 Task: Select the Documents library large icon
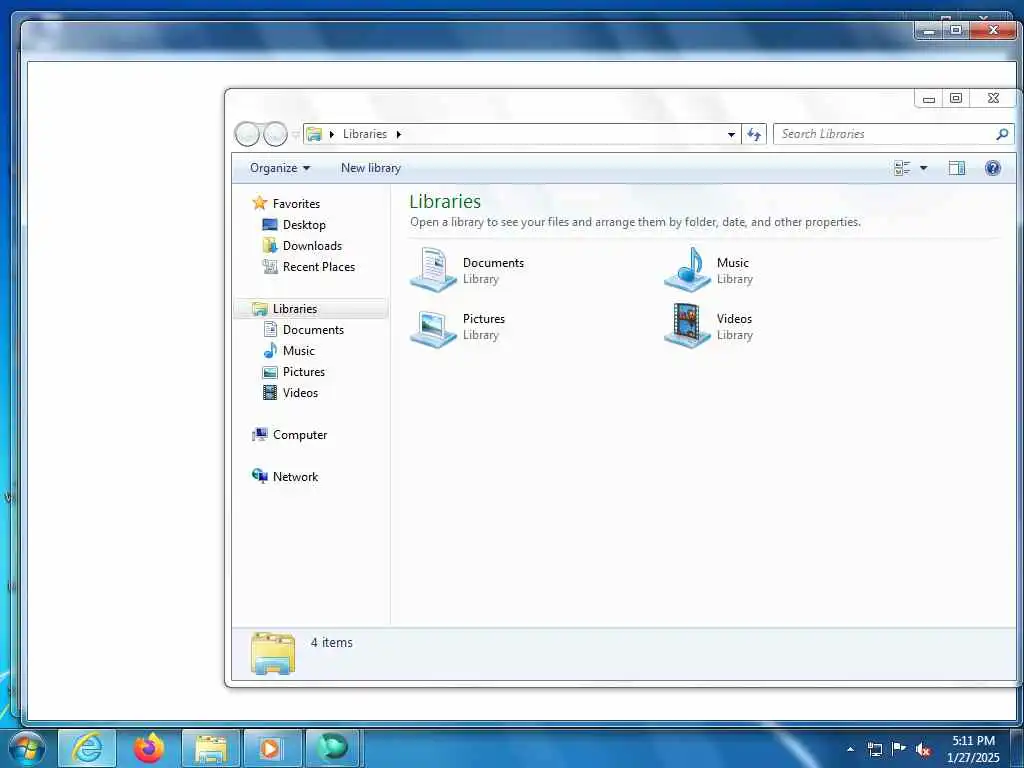tap(433, 270)
